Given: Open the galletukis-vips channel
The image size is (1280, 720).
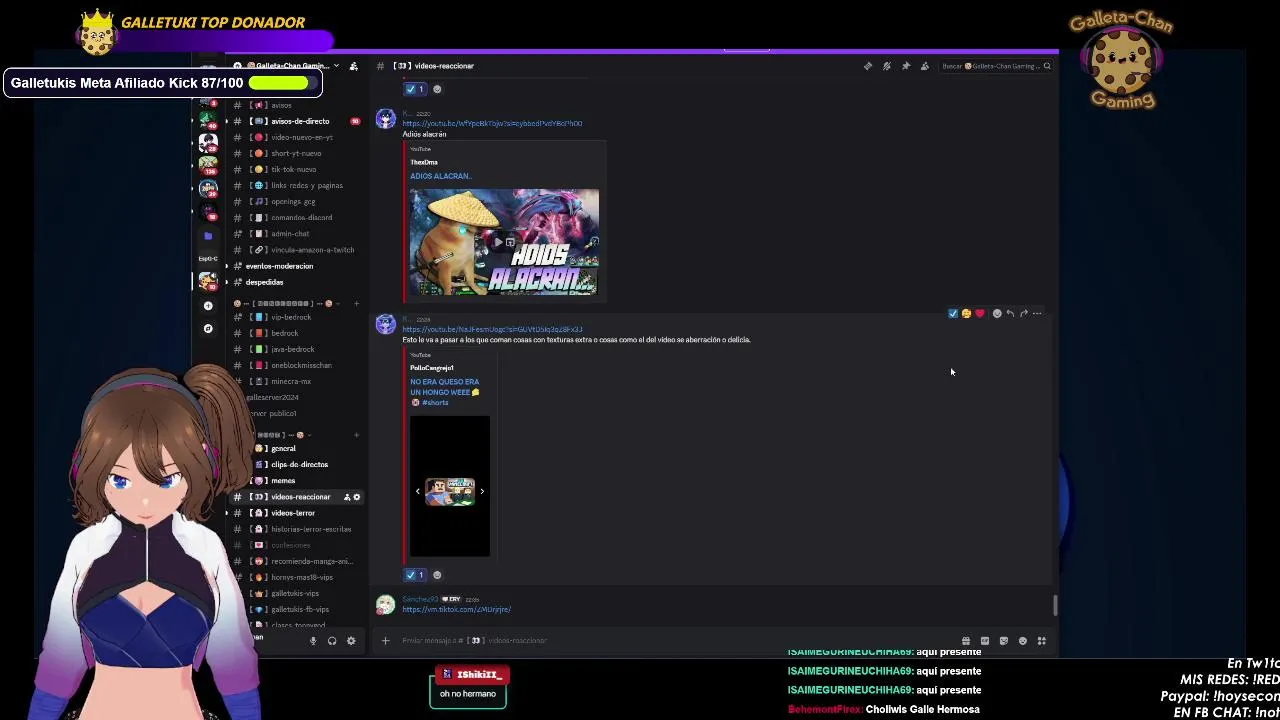Looking at the screenshot, I should [297, 593].
